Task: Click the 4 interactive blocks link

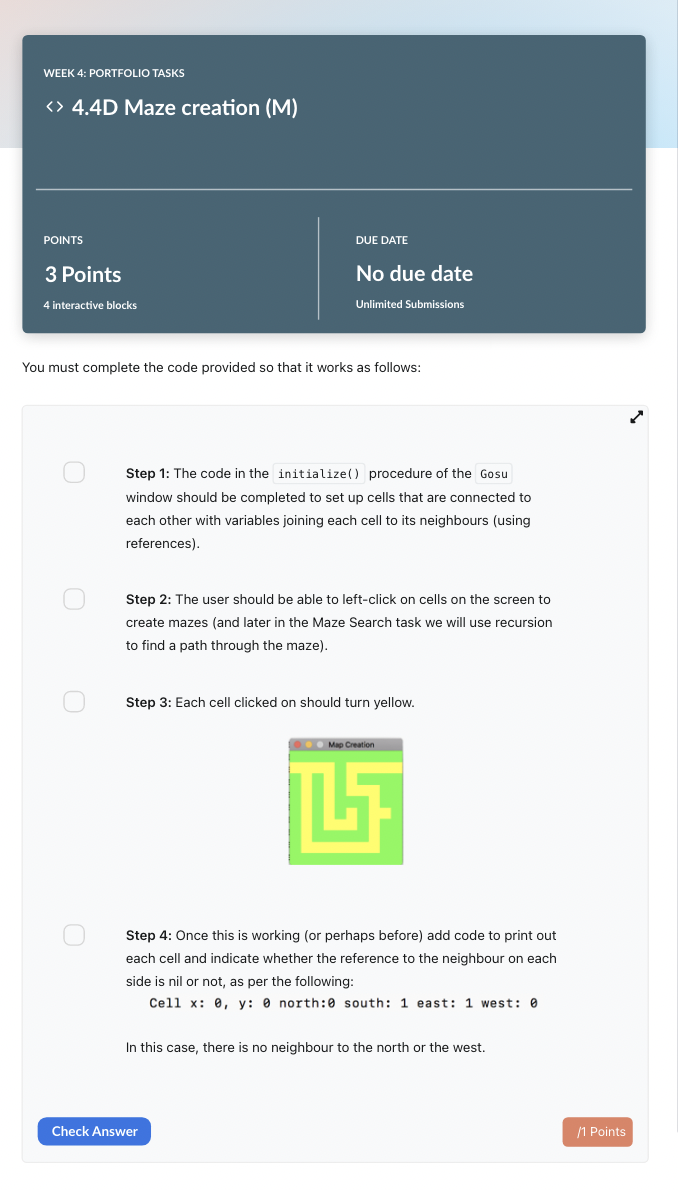Action: click(x=90, y=305)
